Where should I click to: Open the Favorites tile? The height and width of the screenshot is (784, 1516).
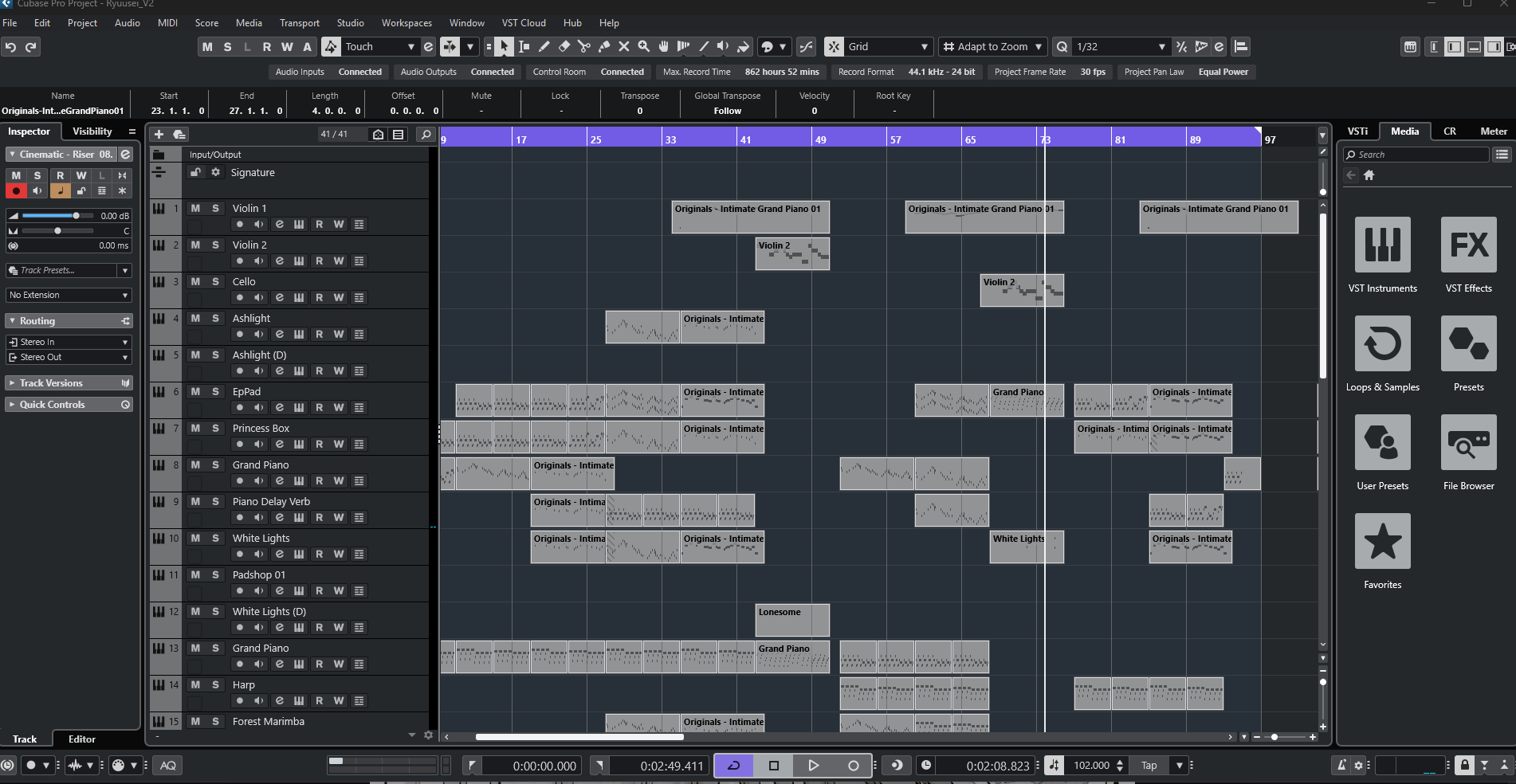tap(1382, 541)
